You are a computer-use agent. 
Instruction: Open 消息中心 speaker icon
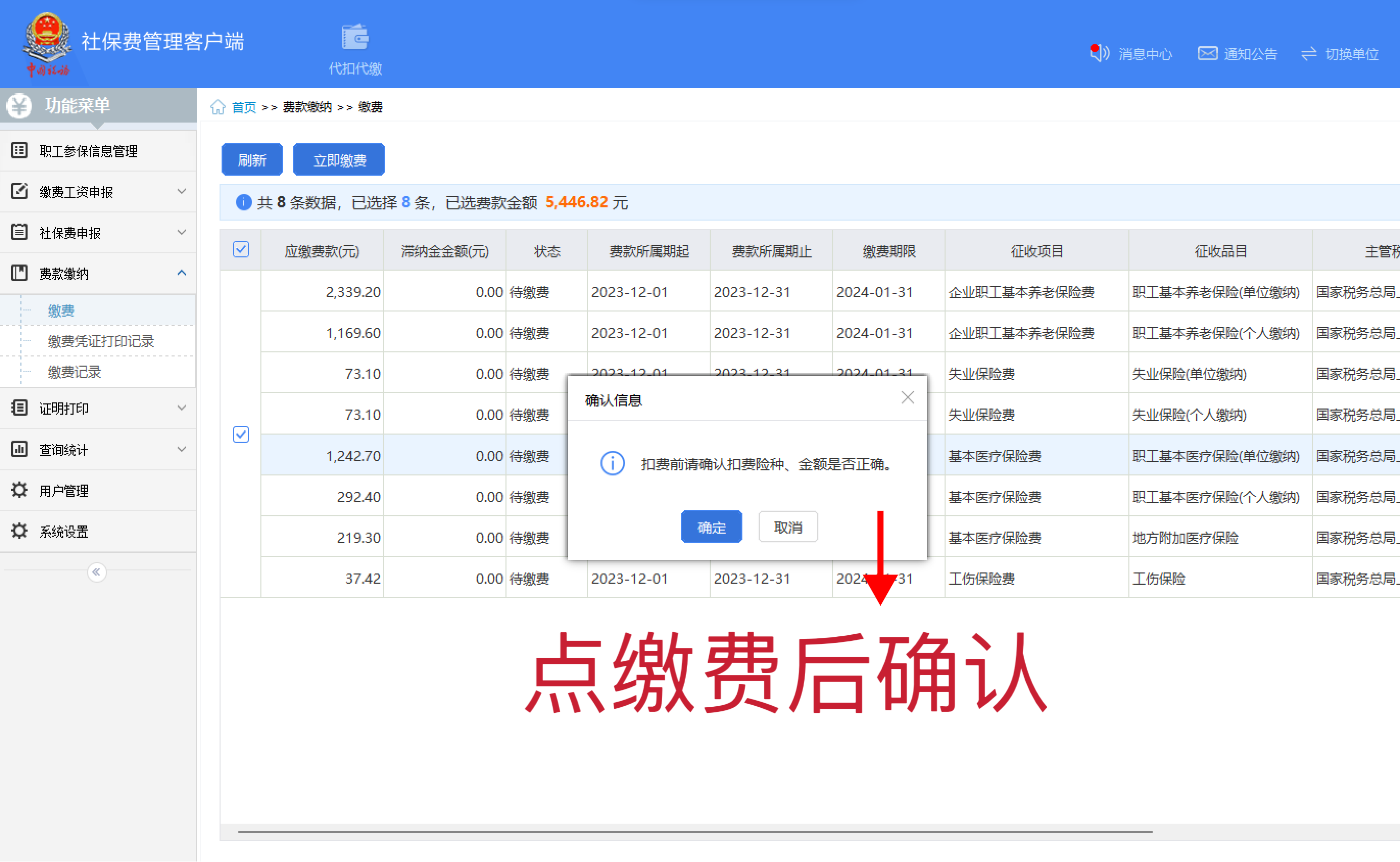pos(1099,54)
